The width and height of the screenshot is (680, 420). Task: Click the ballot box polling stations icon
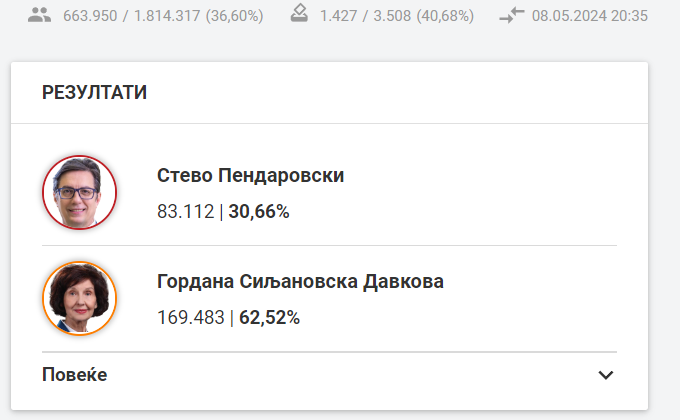pos(299,14)
